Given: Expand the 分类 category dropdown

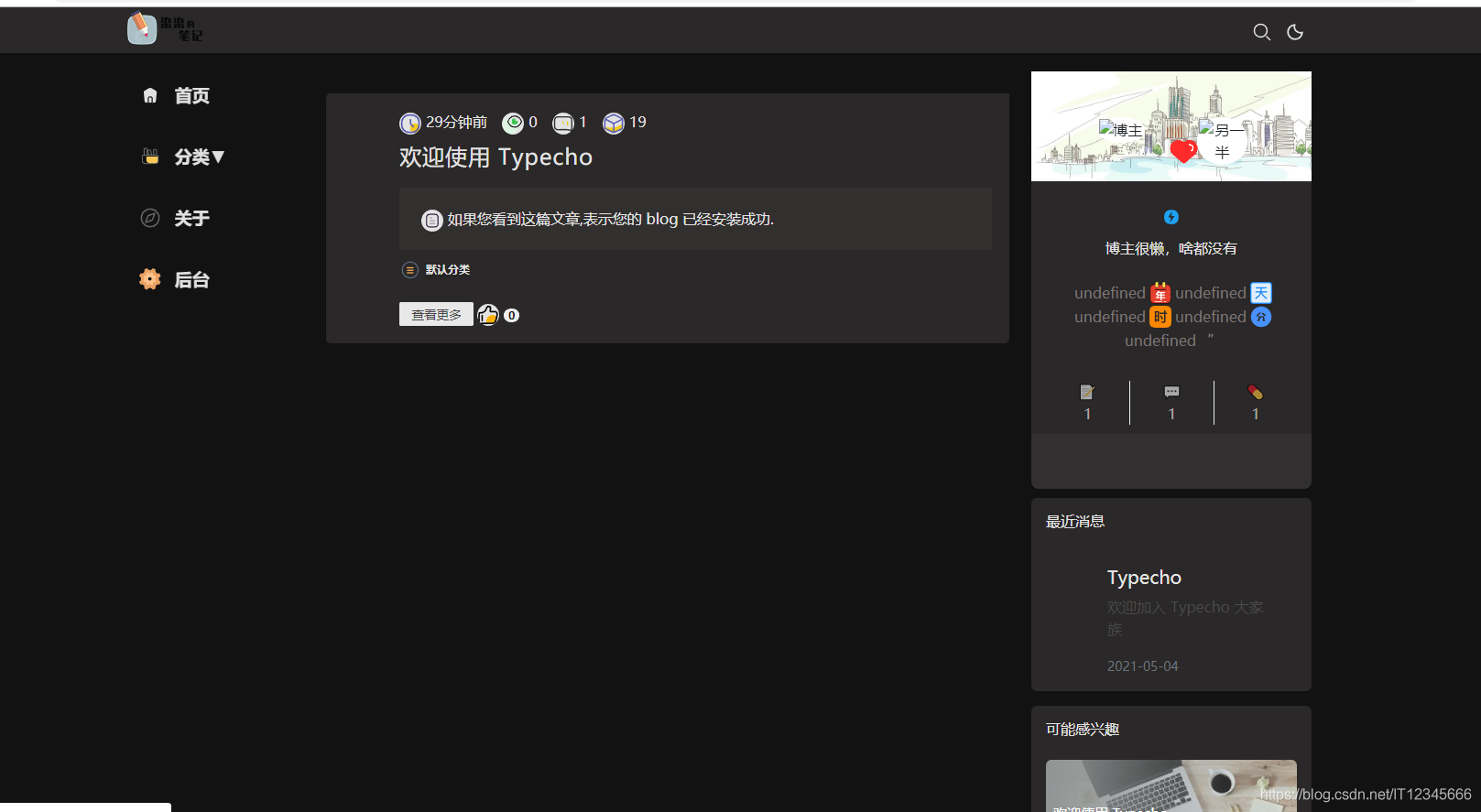Looking at the screenshot, I should pos(200,157).
